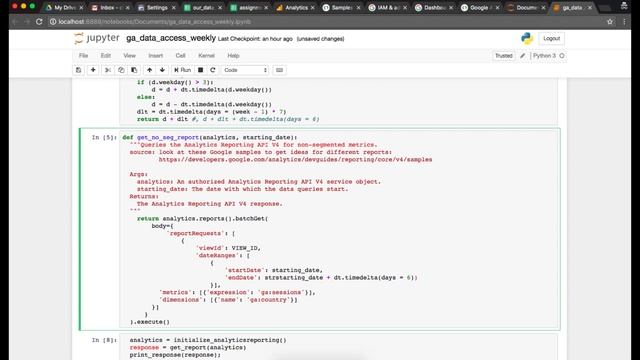This screenshot has width=640, height=360.
Task: Click inside the get_no_seg_report code cell
Action: pos(339,229)
